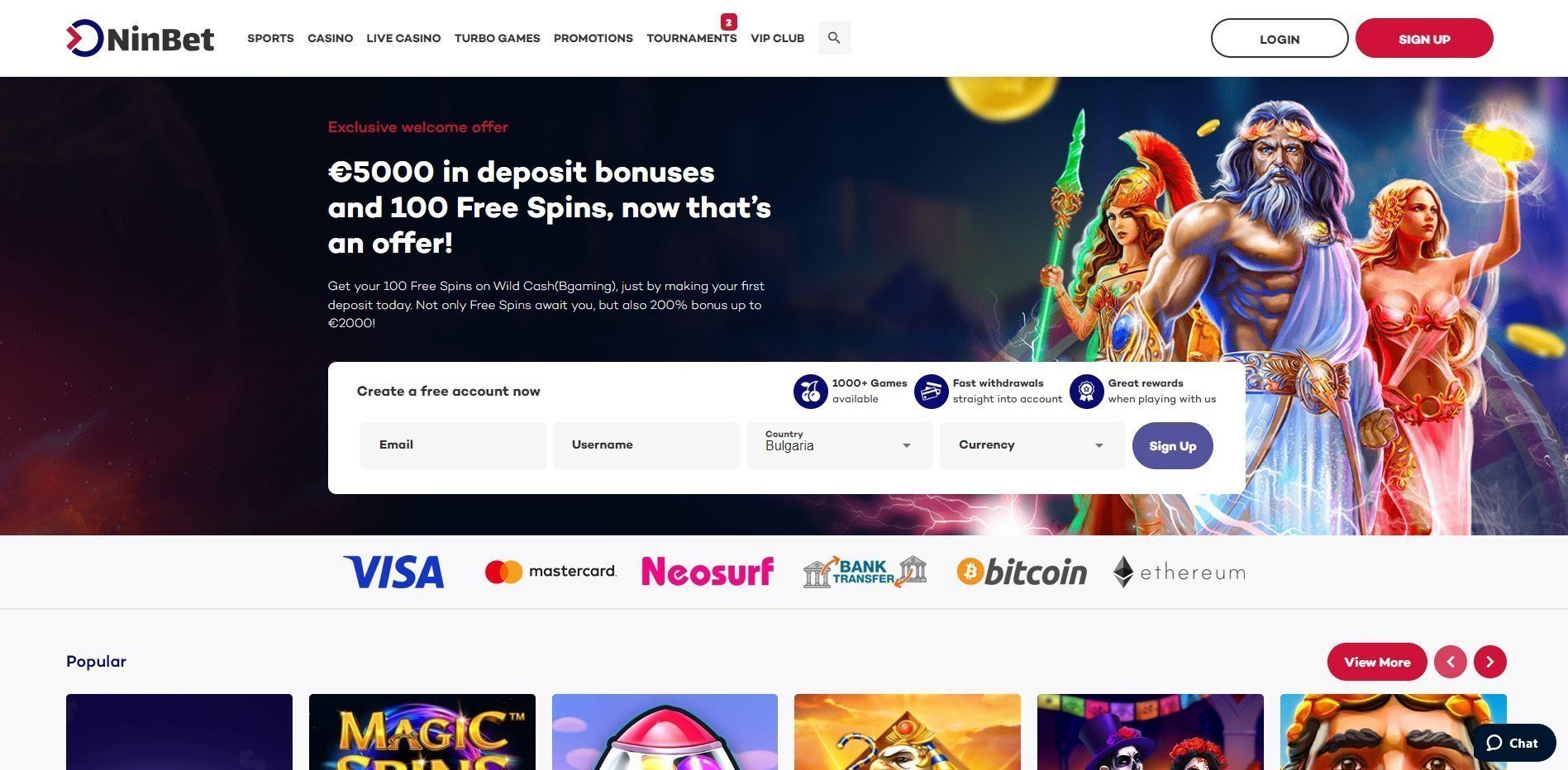Click the LOGIN button
Image resolution: width=1568 pixels, height=770 pixels.
pos(1280,39)
